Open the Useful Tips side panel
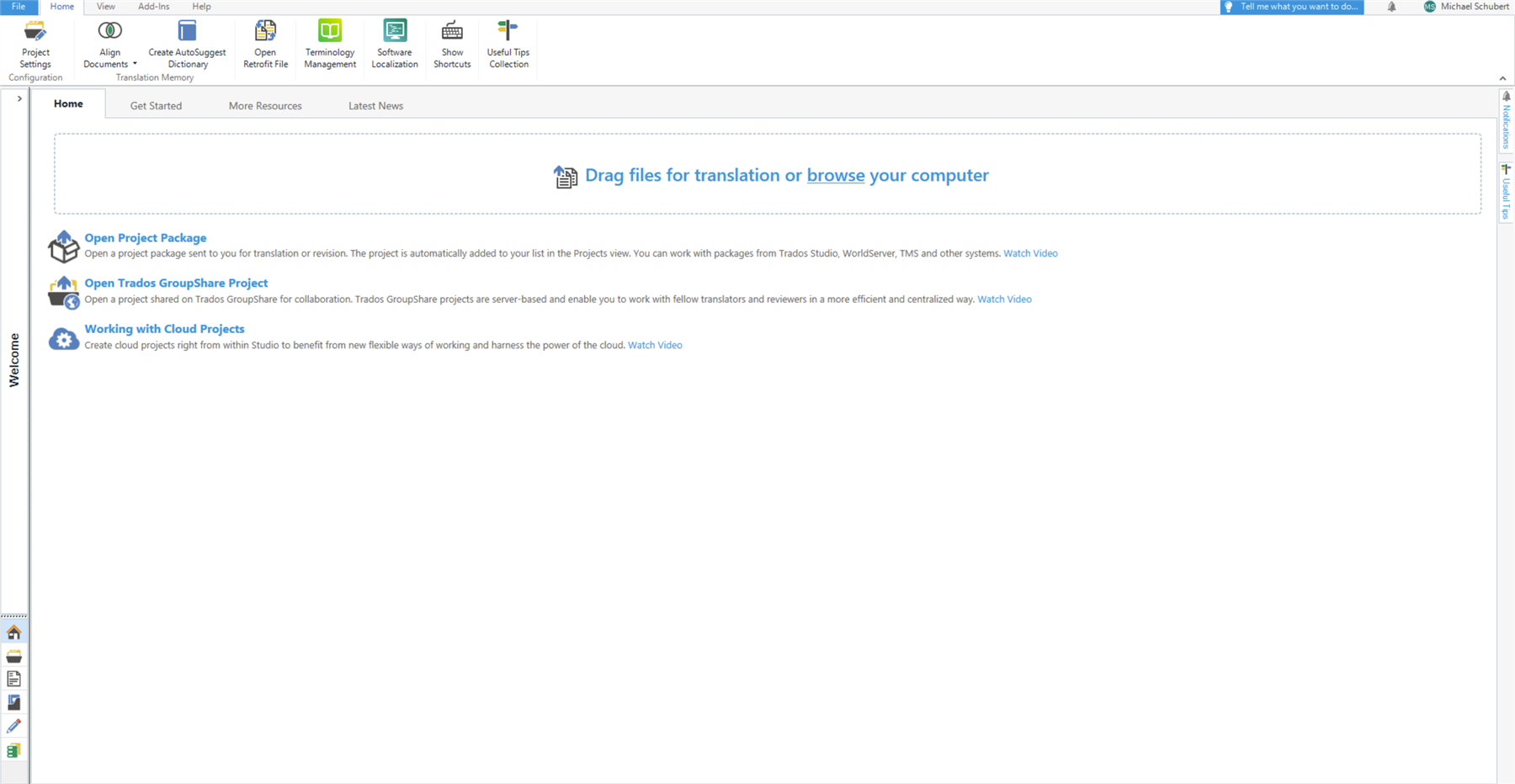The width and height of the screenshot is (1515, 784). [x=1506, y=192]
